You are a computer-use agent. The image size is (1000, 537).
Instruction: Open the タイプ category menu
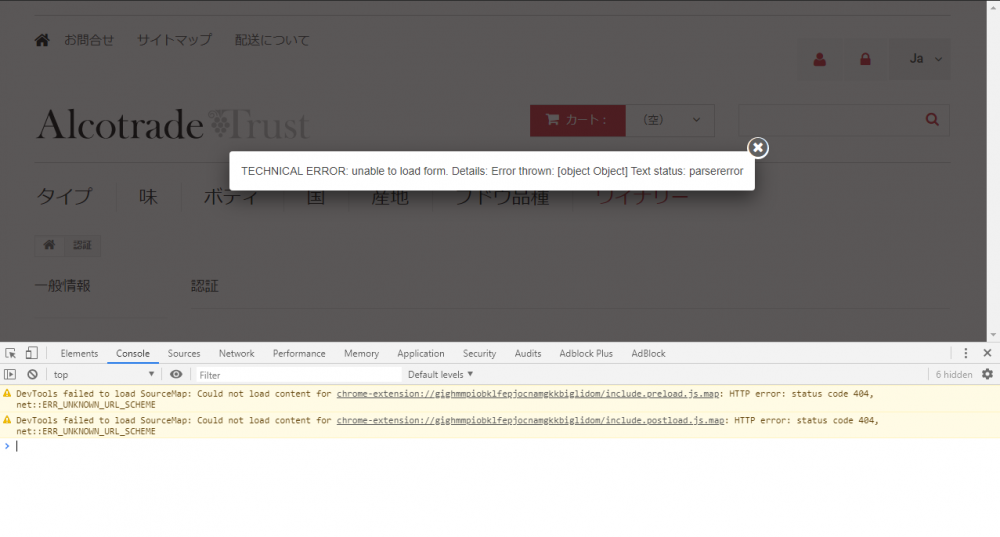(x=64, y=196)
